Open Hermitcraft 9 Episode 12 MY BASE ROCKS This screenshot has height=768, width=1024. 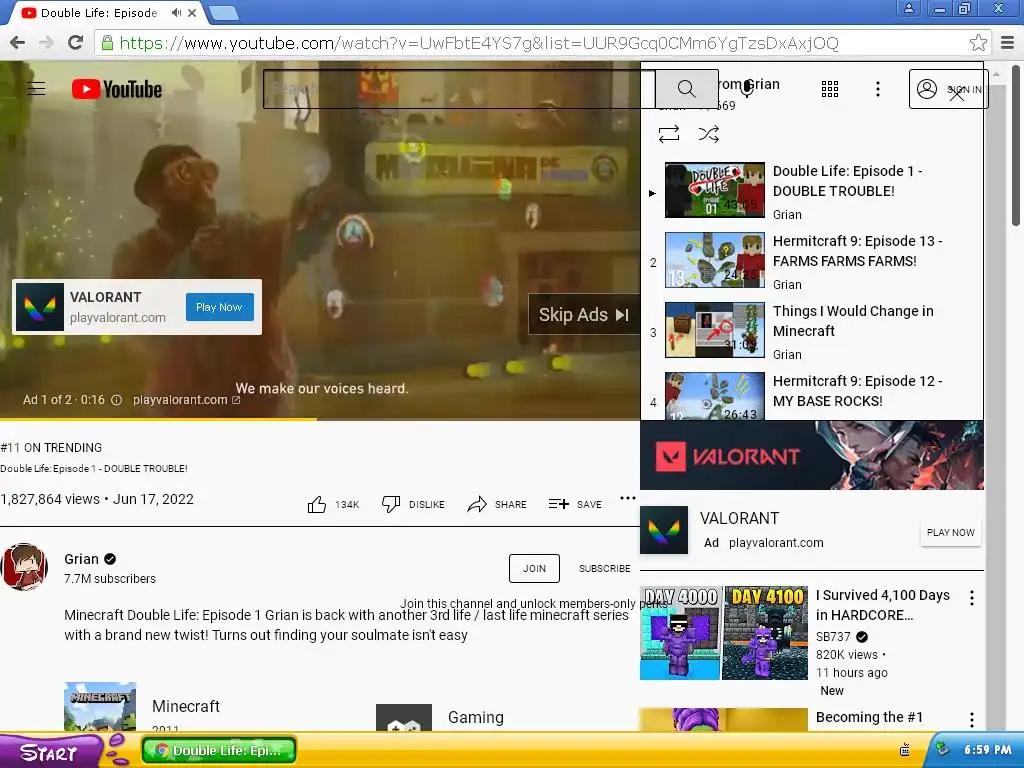[857, 391]
